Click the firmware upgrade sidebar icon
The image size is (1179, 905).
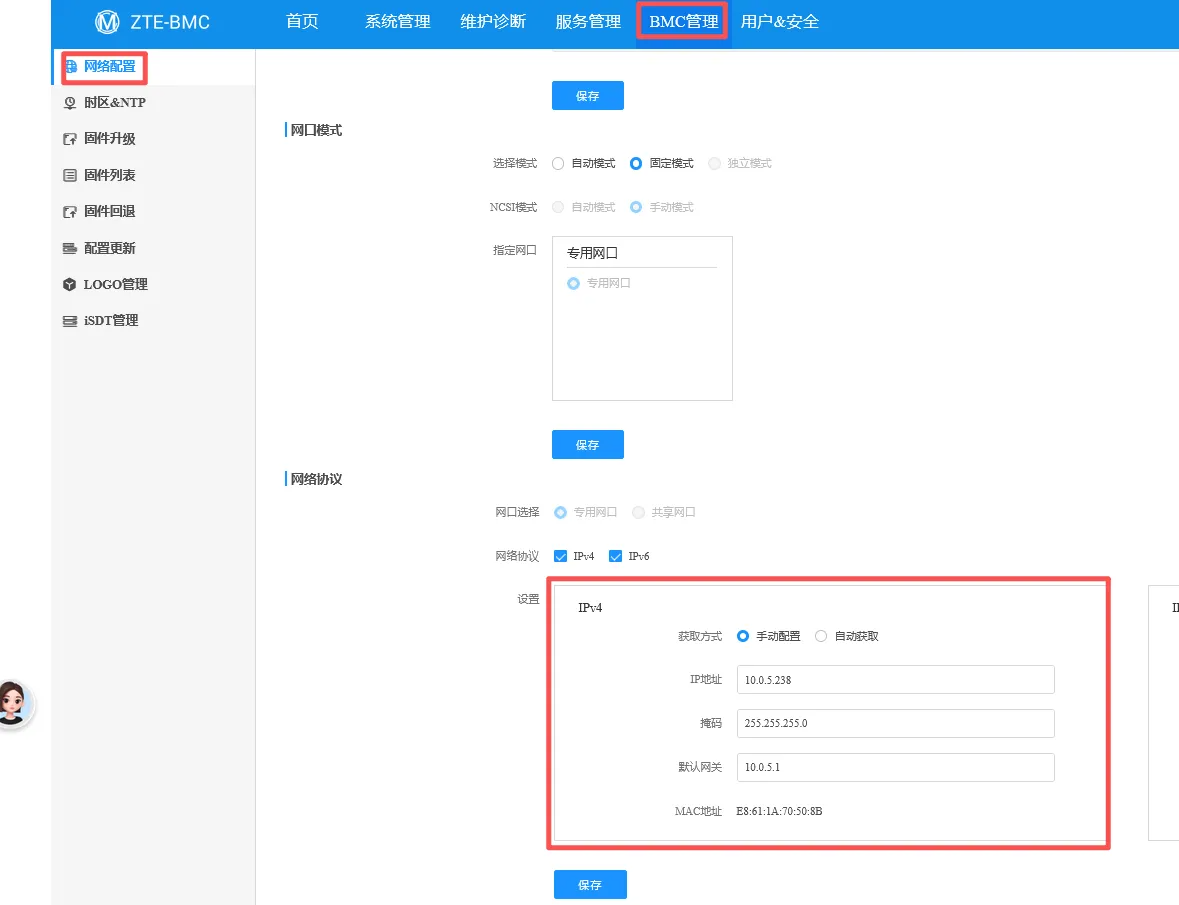70,139
